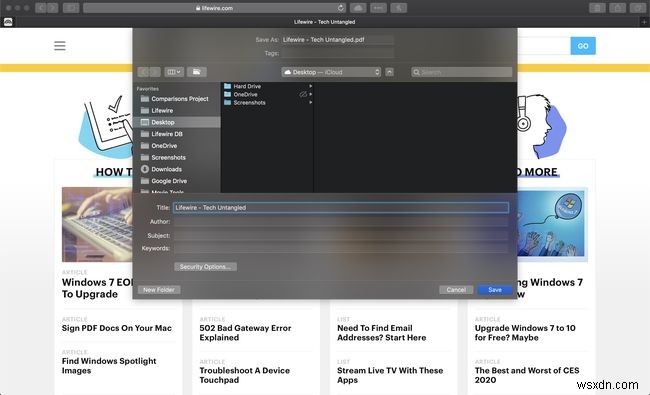Select Screenshots in the Favorites sidebar
This screenshot has height=395, width=650.
(x=177, y=158)
